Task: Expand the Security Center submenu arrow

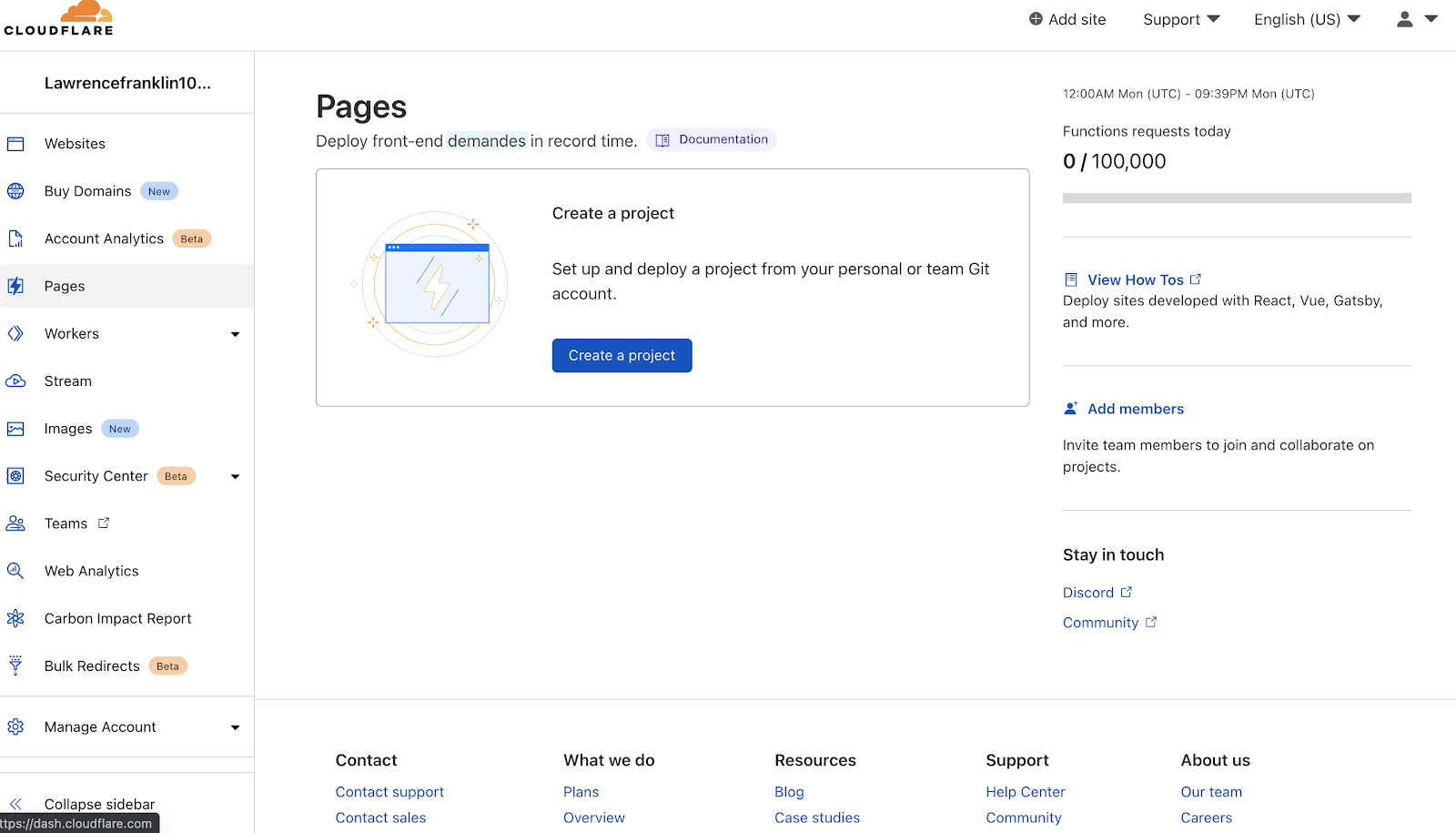Action: pos(236,476)
